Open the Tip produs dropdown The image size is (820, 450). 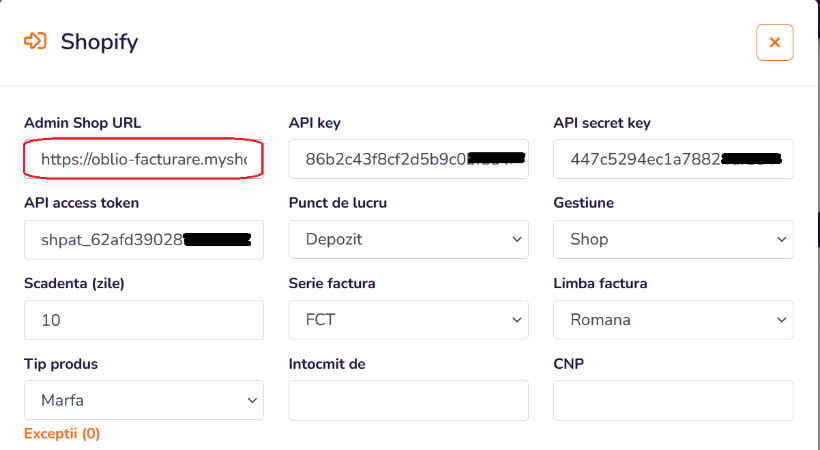click(144, 400)
